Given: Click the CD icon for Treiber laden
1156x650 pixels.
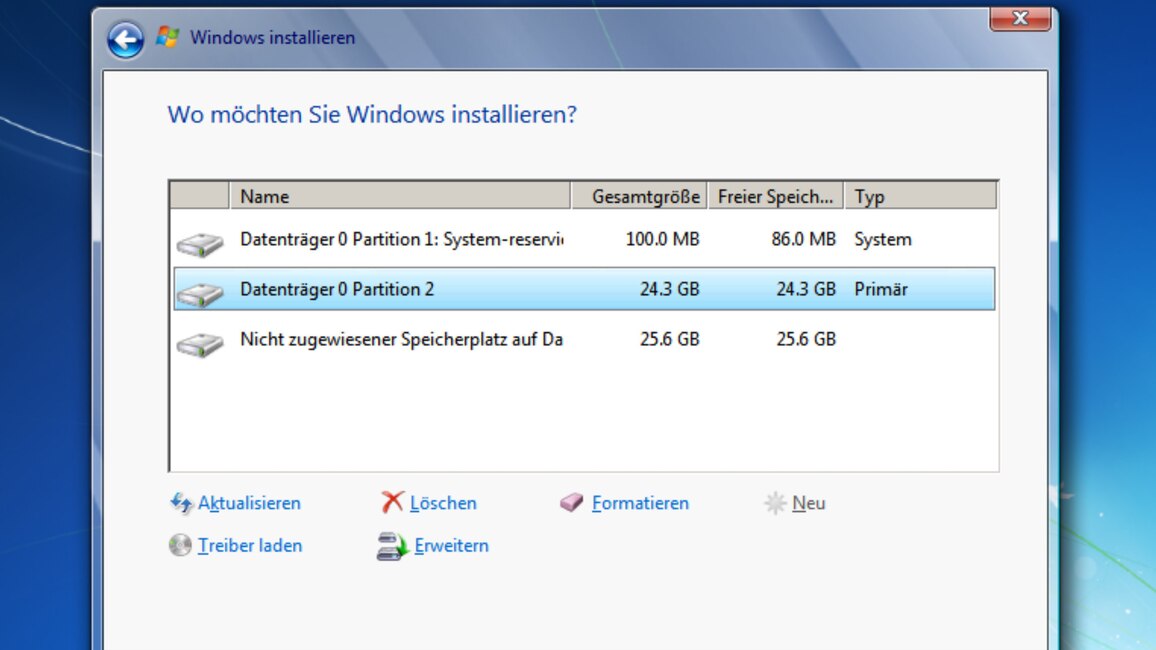Looking at the screenshot, I should click(x=180, y=545).
